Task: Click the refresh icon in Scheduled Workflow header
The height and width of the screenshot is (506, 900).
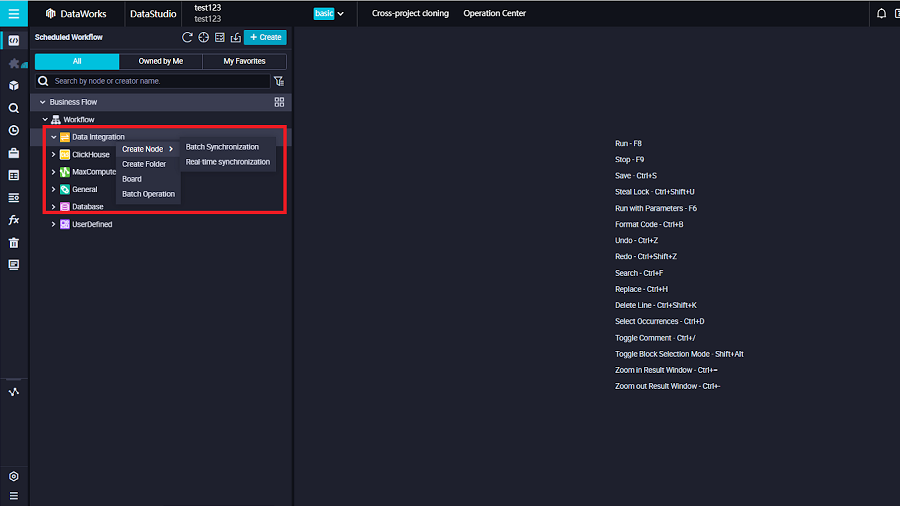Action: 187,37
